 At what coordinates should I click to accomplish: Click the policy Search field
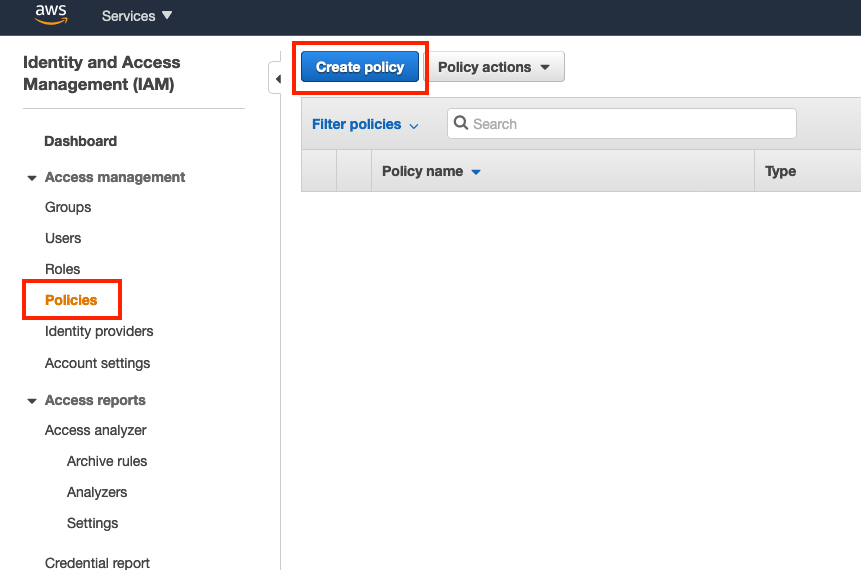(x=622, y=124)
